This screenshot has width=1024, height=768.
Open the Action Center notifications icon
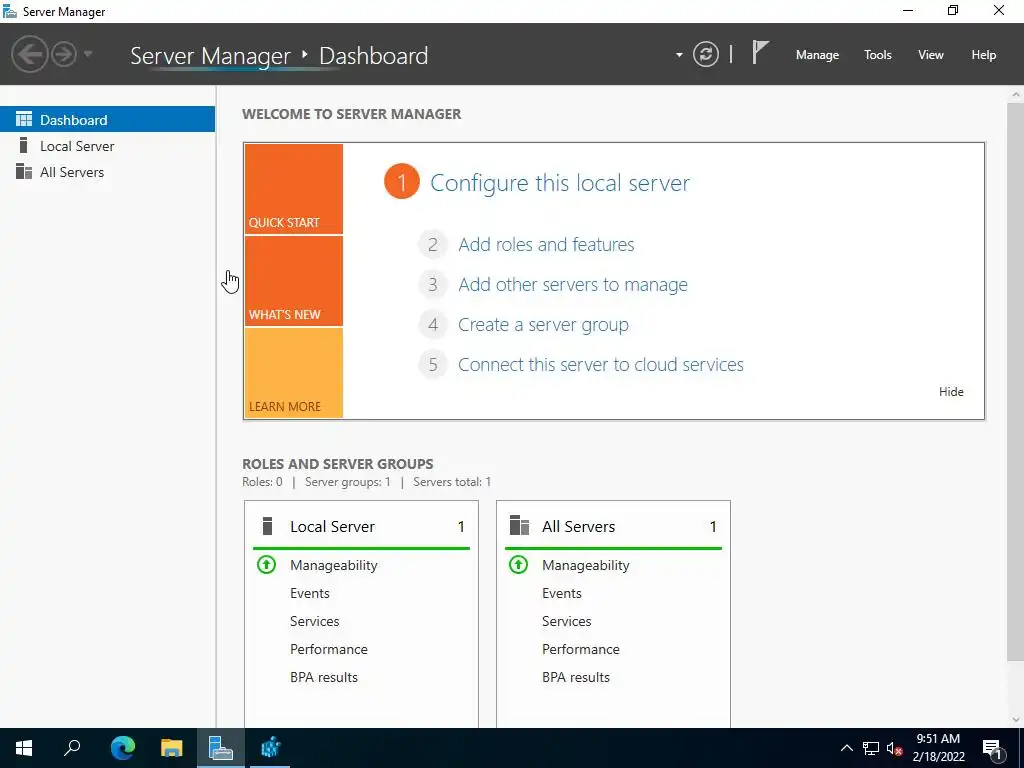[x=992, y=748]
